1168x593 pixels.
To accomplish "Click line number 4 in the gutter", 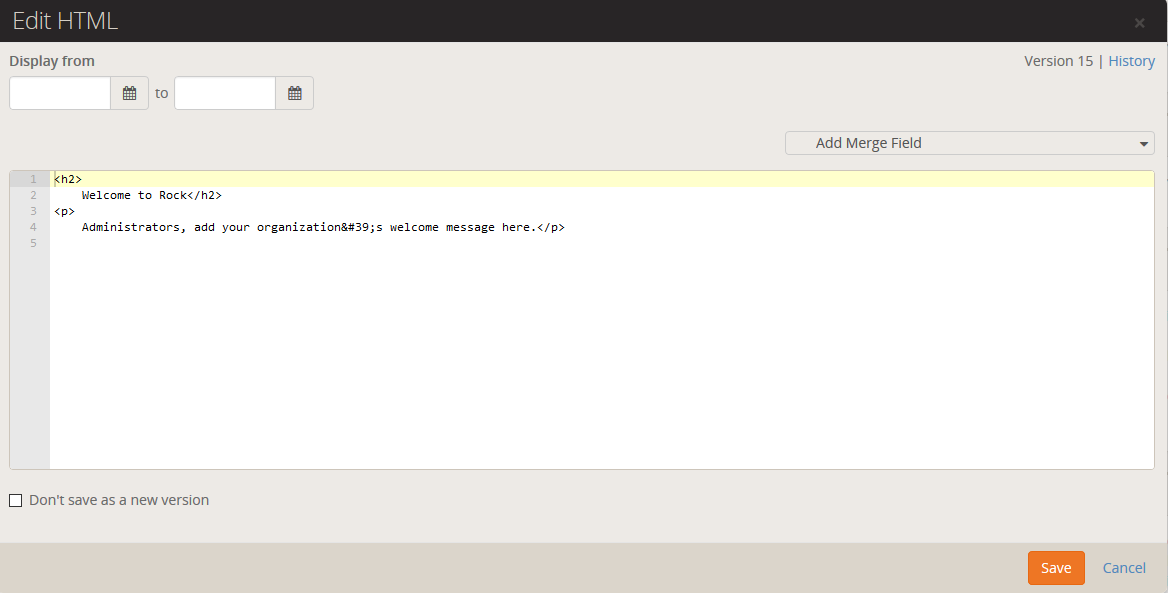I will pos(34,227).
